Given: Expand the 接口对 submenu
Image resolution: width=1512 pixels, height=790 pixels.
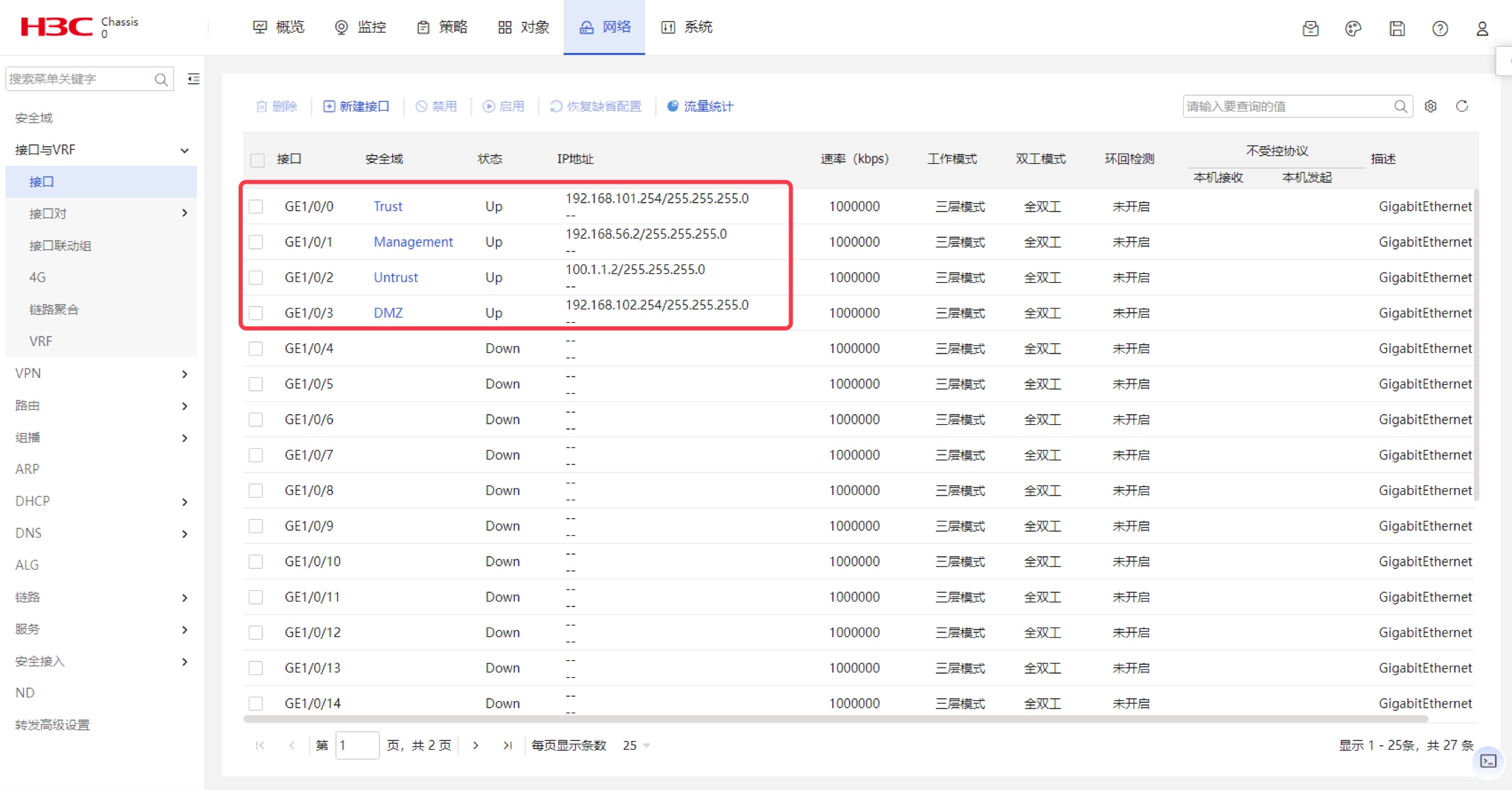Looking at the screenshot, I should [x=184, y=213].
